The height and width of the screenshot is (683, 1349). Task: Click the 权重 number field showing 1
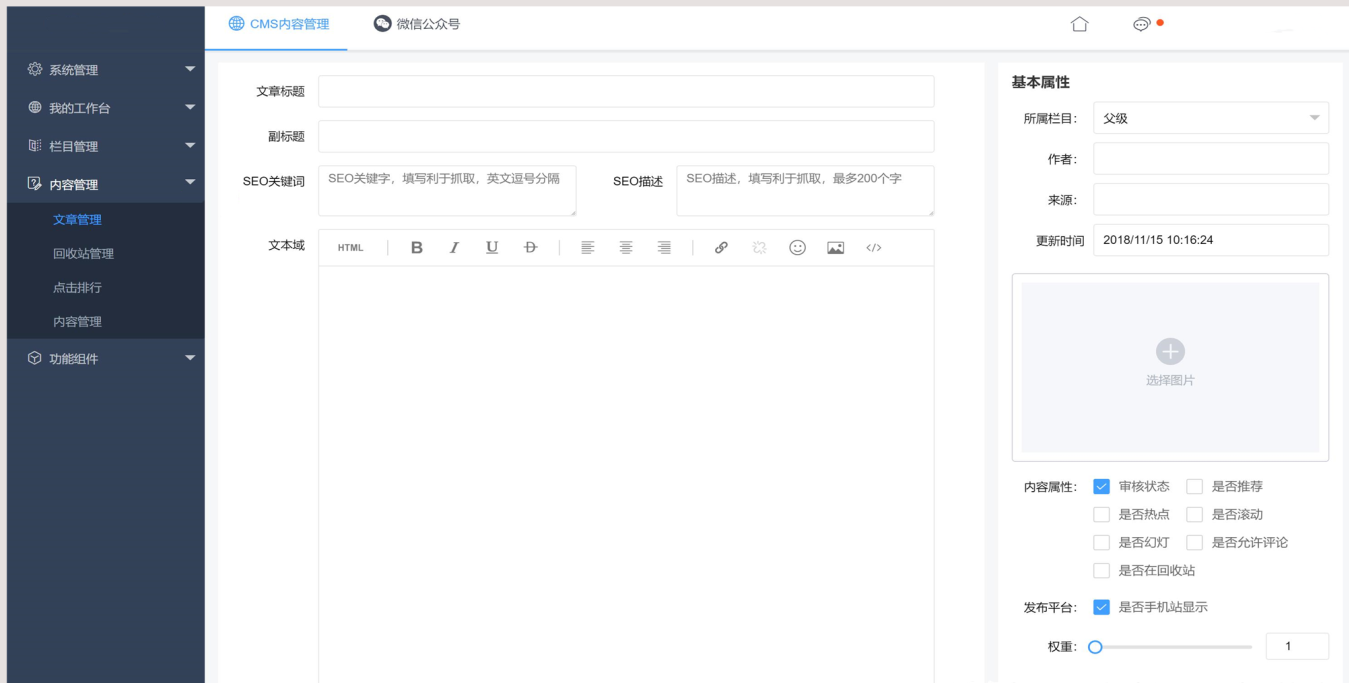point(1297,647)
